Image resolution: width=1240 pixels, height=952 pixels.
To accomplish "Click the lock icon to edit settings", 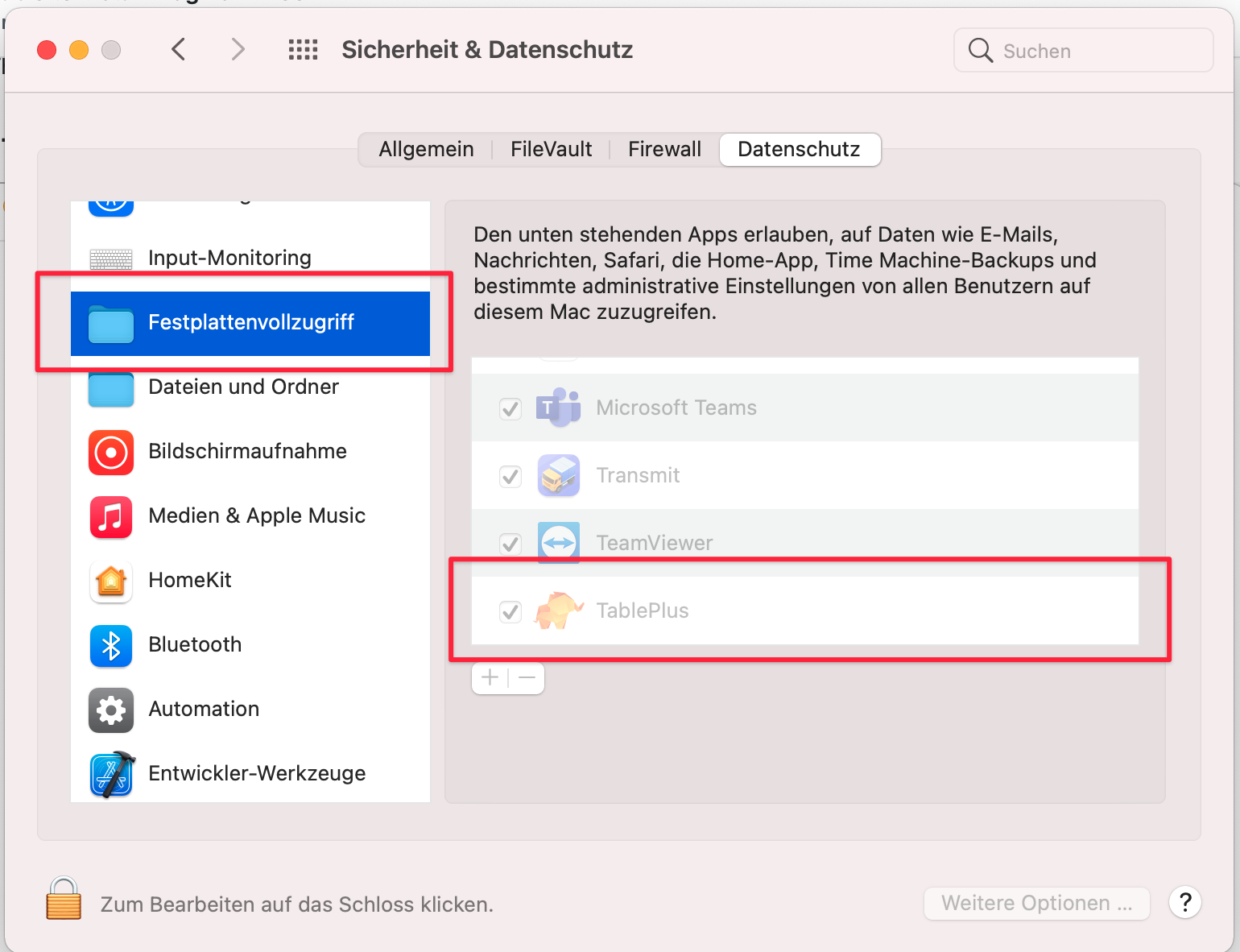I will pyautogui.click(x=64, y=899).
